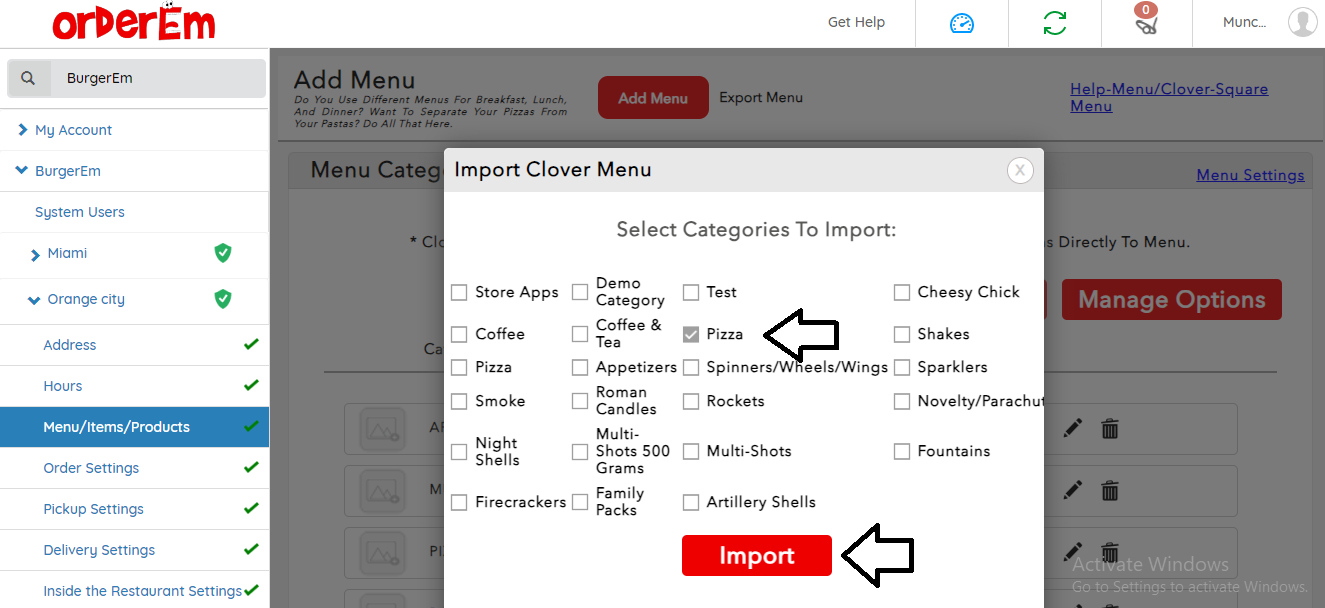The height and width of the screenshot is (608, 1325).
Task: Enable the Cheesy Chick category checkbox
Action: coord(902,292)
